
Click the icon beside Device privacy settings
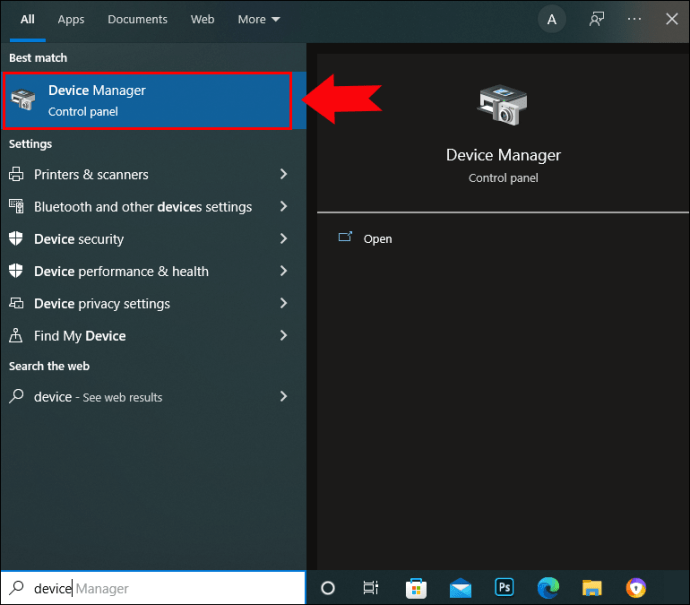(16, 303)
